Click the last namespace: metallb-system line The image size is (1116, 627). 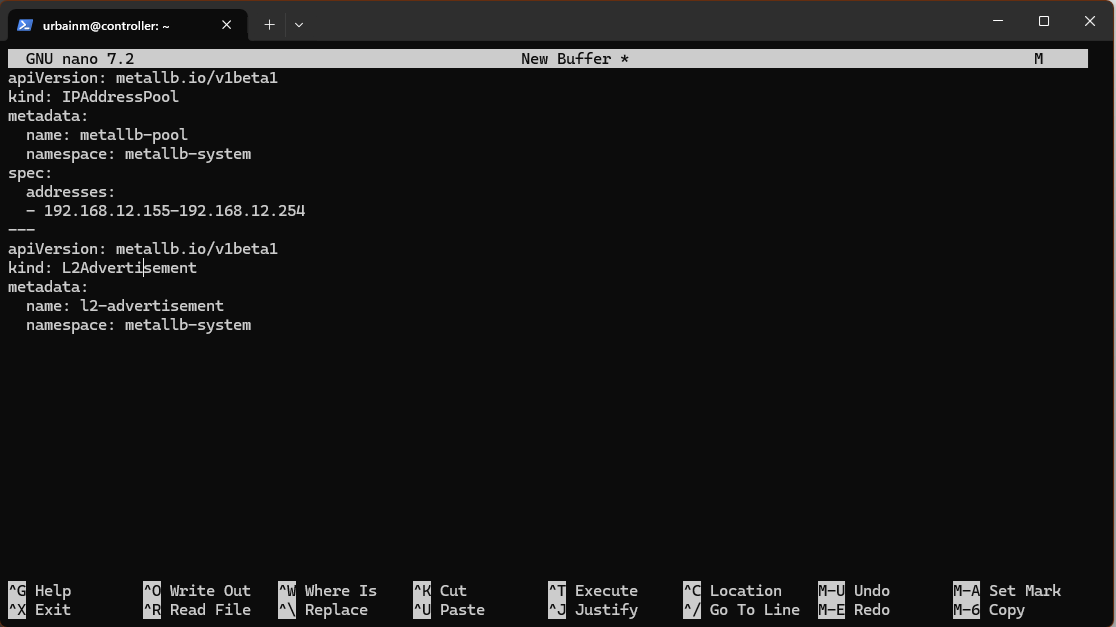point(138,325)
